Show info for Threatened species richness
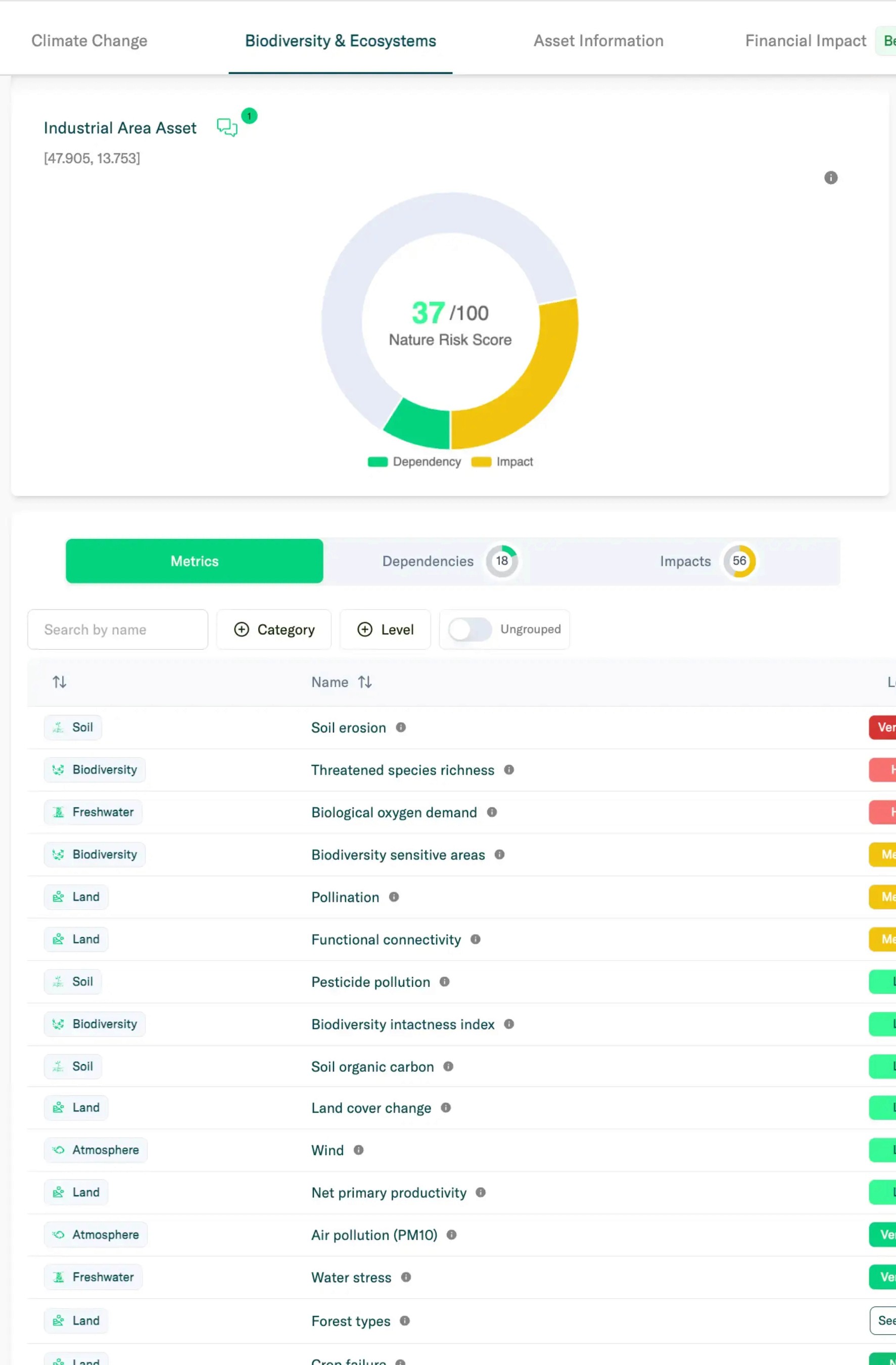896x1365 pixels. (508, 769)
